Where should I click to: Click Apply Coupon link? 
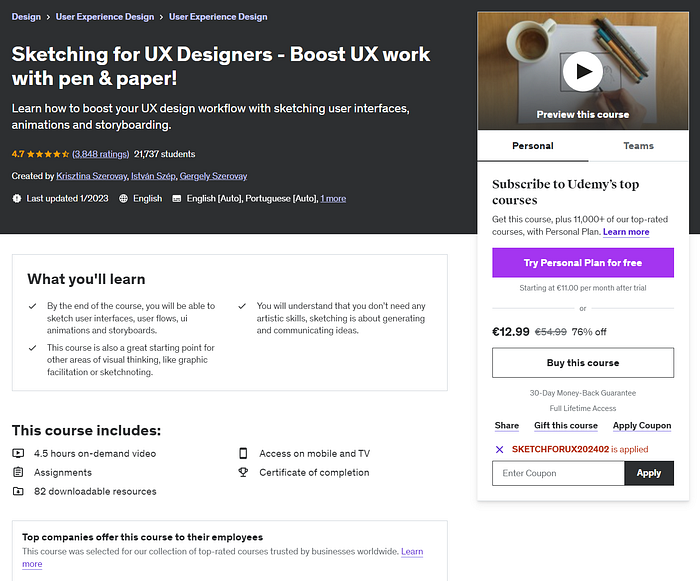click(642, 426)
